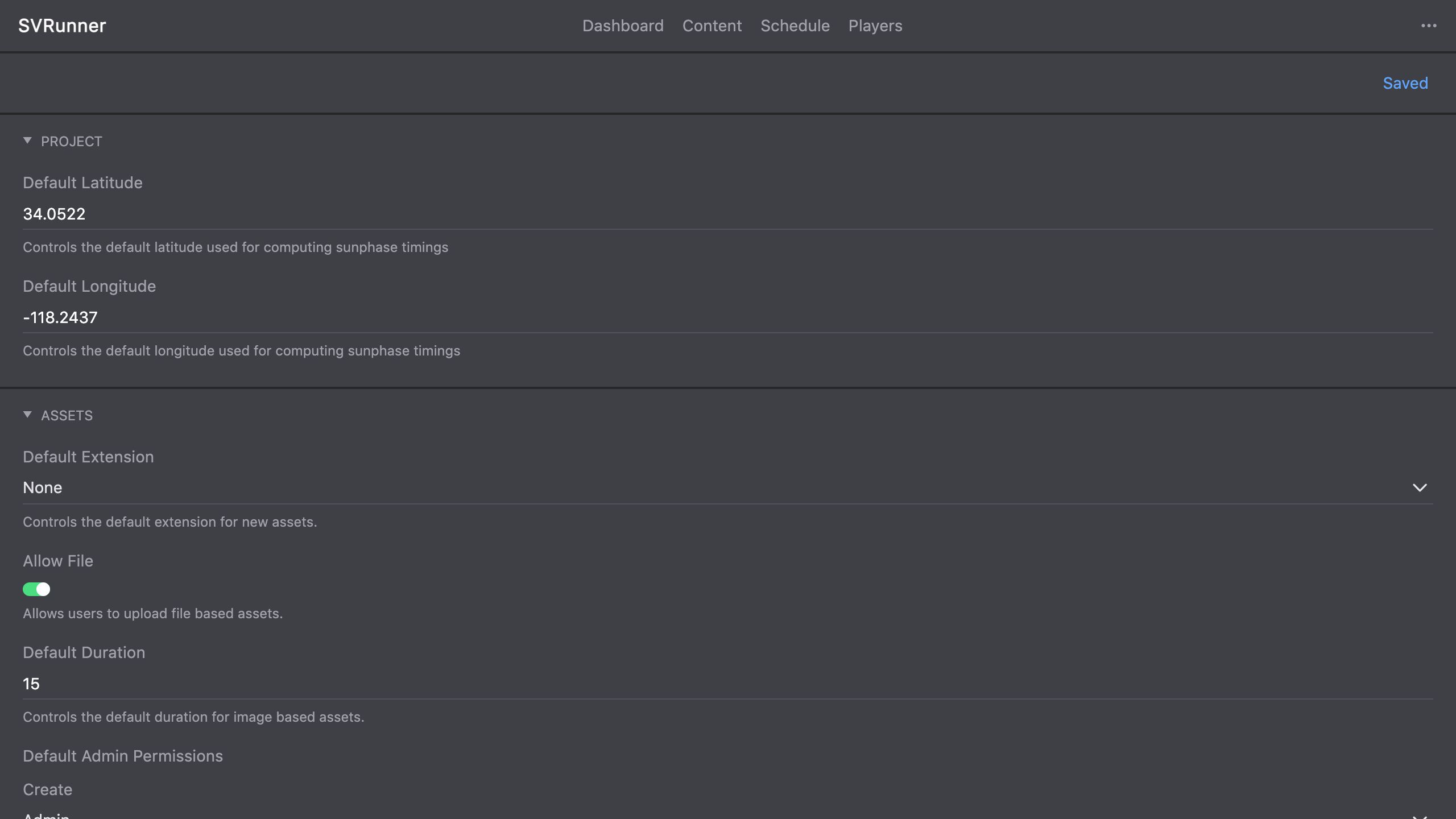This screenshot has width=1456, height=819.
Task: Collapse the ASSETS section triangle
Action: pyautogui.click(x=27, y=415)
